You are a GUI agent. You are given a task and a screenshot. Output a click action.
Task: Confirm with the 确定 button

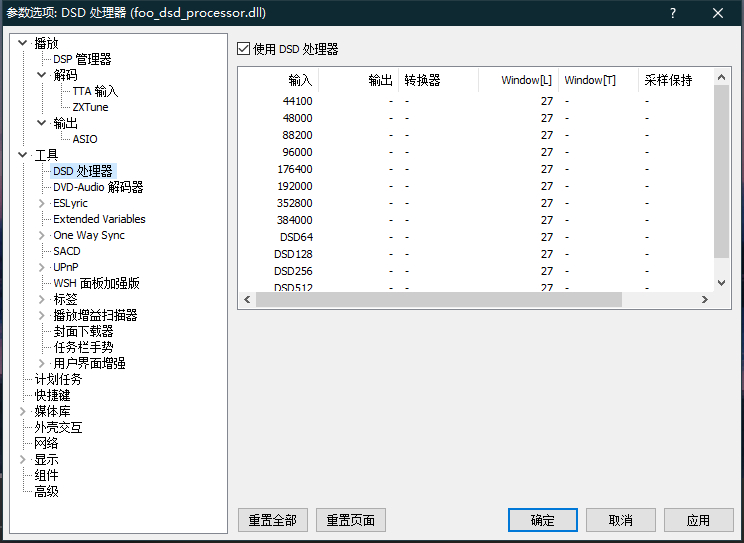pos(543,520)
